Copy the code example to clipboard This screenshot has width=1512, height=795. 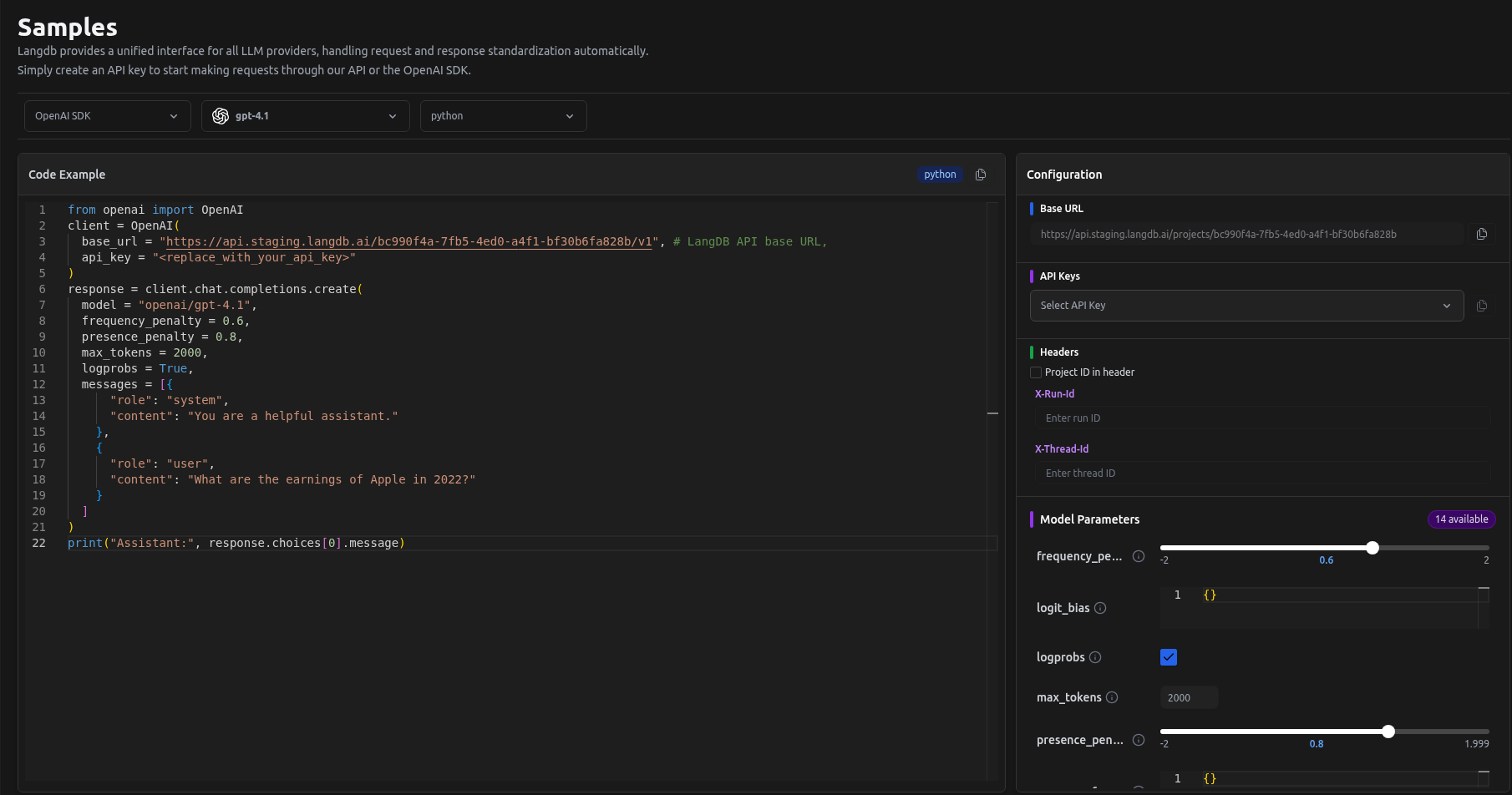tap(981, 175)
